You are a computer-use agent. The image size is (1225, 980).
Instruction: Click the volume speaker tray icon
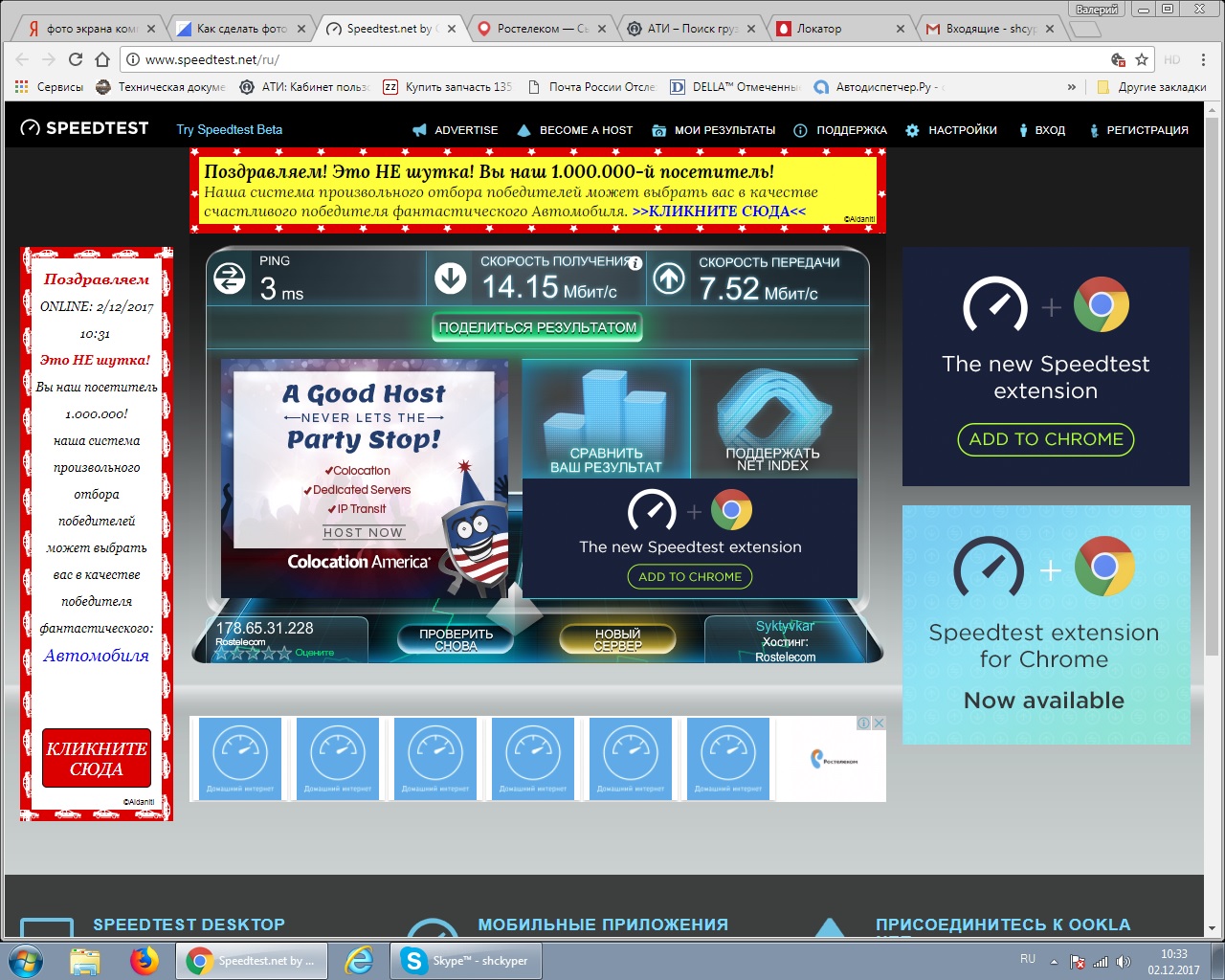(x=1124, y=962)
